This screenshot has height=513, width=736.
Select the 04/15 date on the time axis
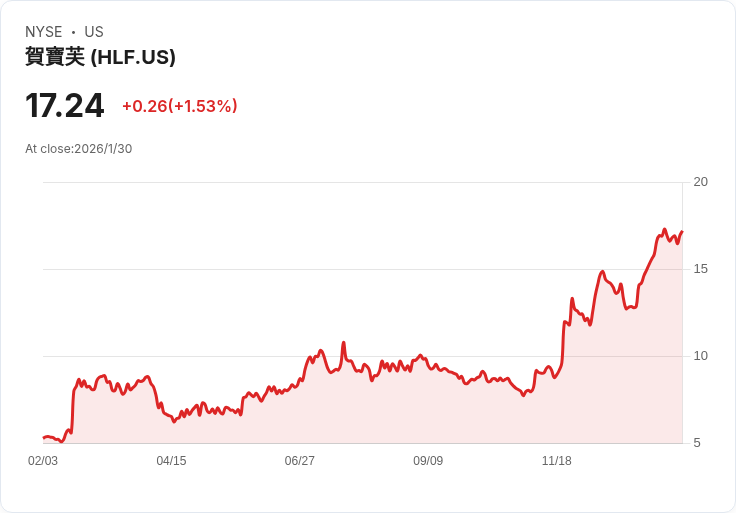tap(171, 461)
